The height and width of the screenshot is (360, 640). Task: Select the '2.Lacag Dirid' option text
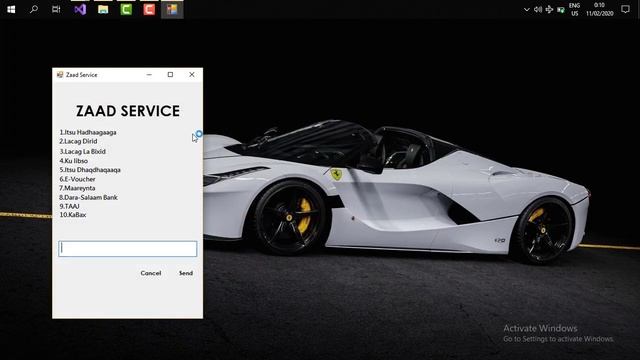click(x=78, y=141)
